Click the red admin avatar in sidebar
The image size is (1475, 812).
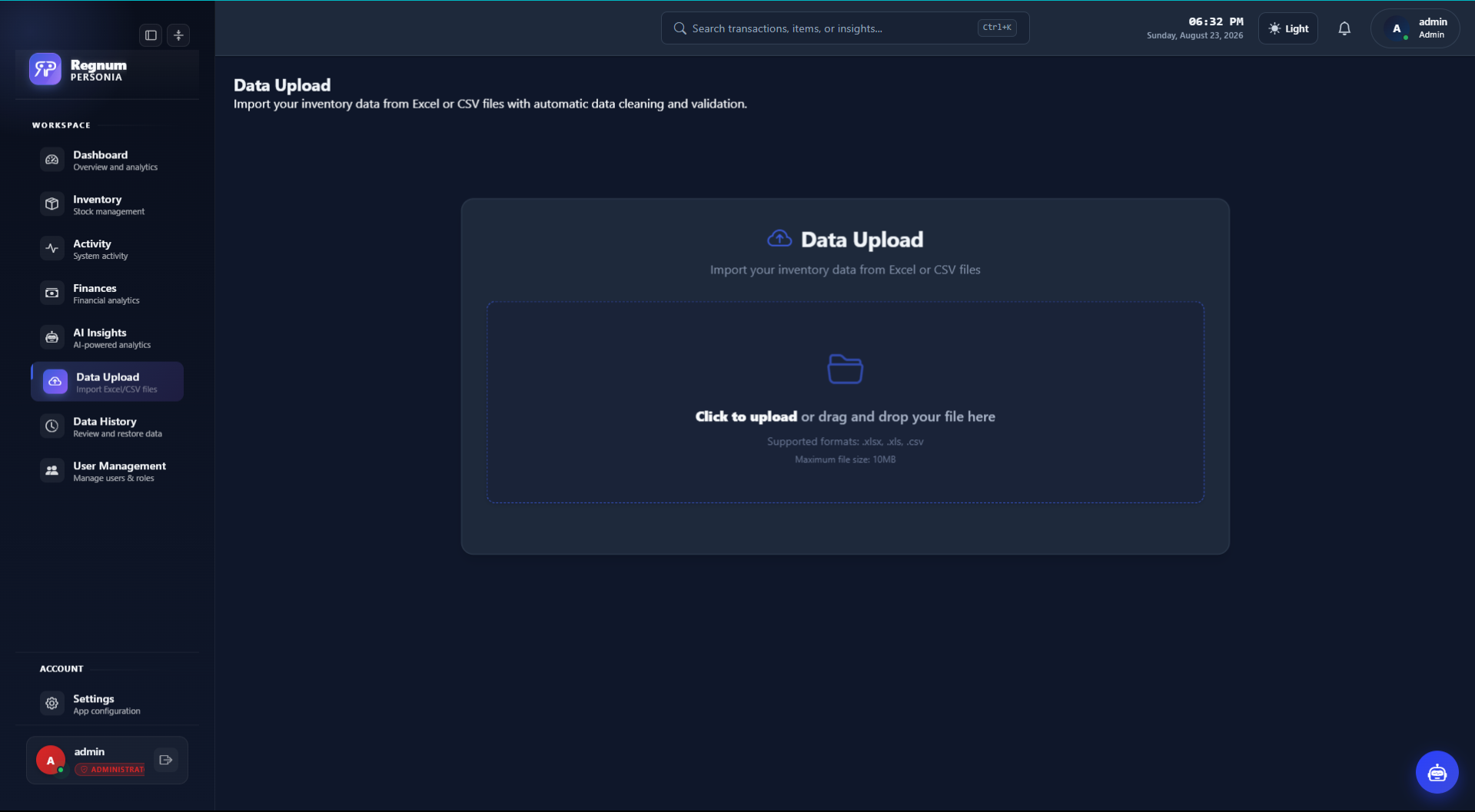point(51,761)
